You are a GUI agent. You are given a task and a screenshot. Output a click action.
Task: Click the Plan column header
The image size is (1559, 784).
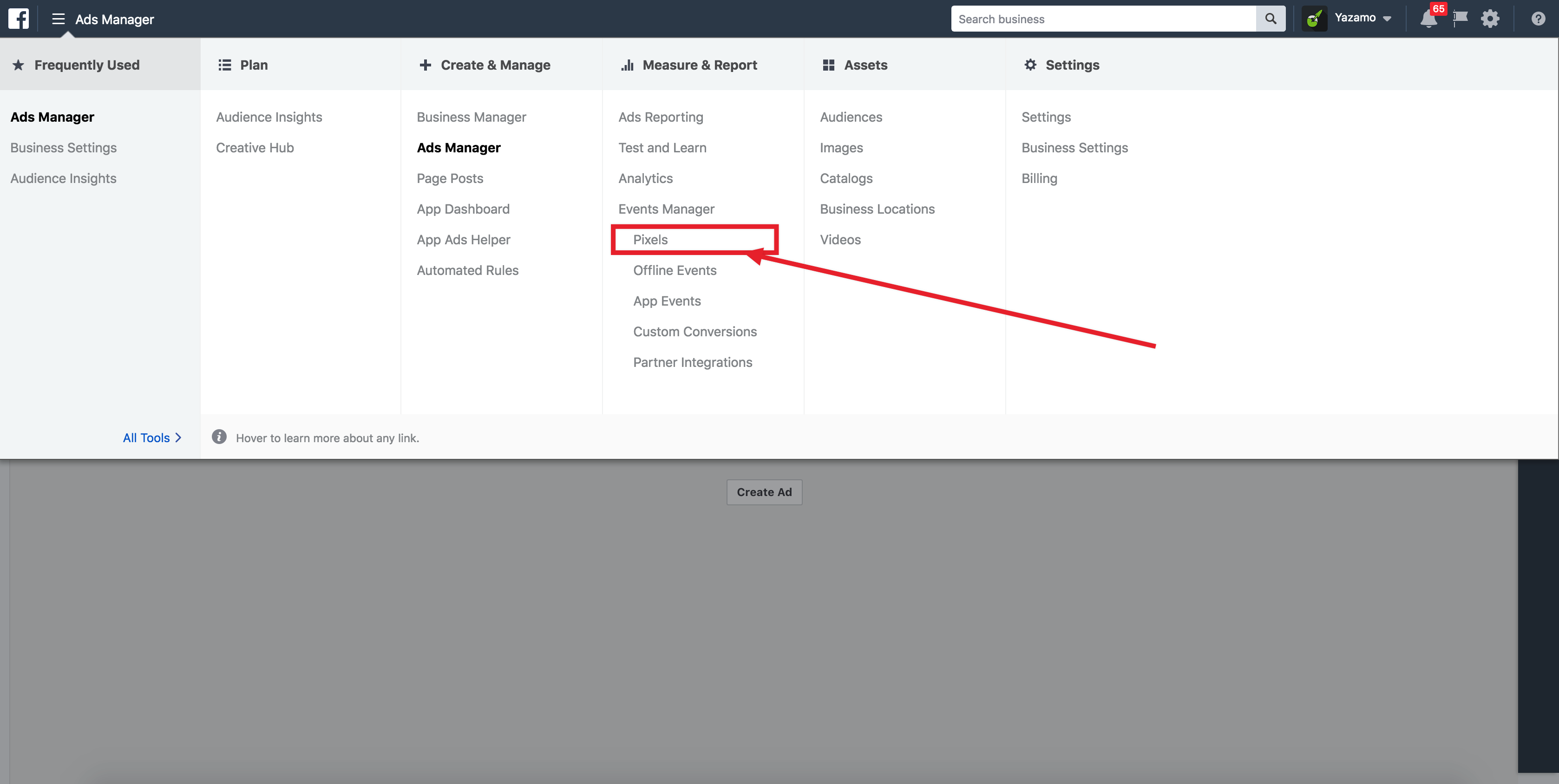pyautogui.click(x=254, y=65)
